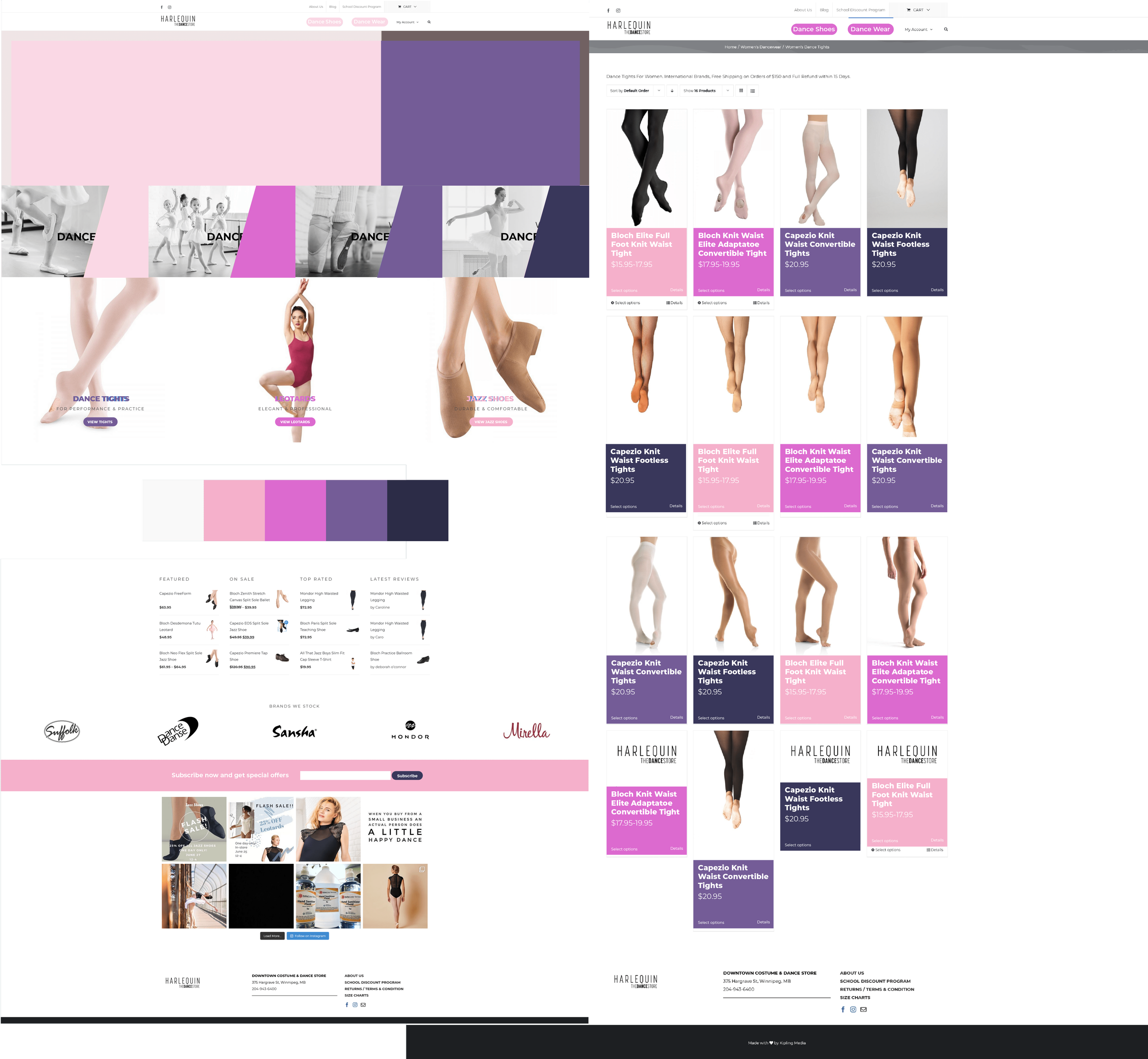Click the Follow on Instagram button
Screen dimensions: 1148x1059
tap(308, 936)
